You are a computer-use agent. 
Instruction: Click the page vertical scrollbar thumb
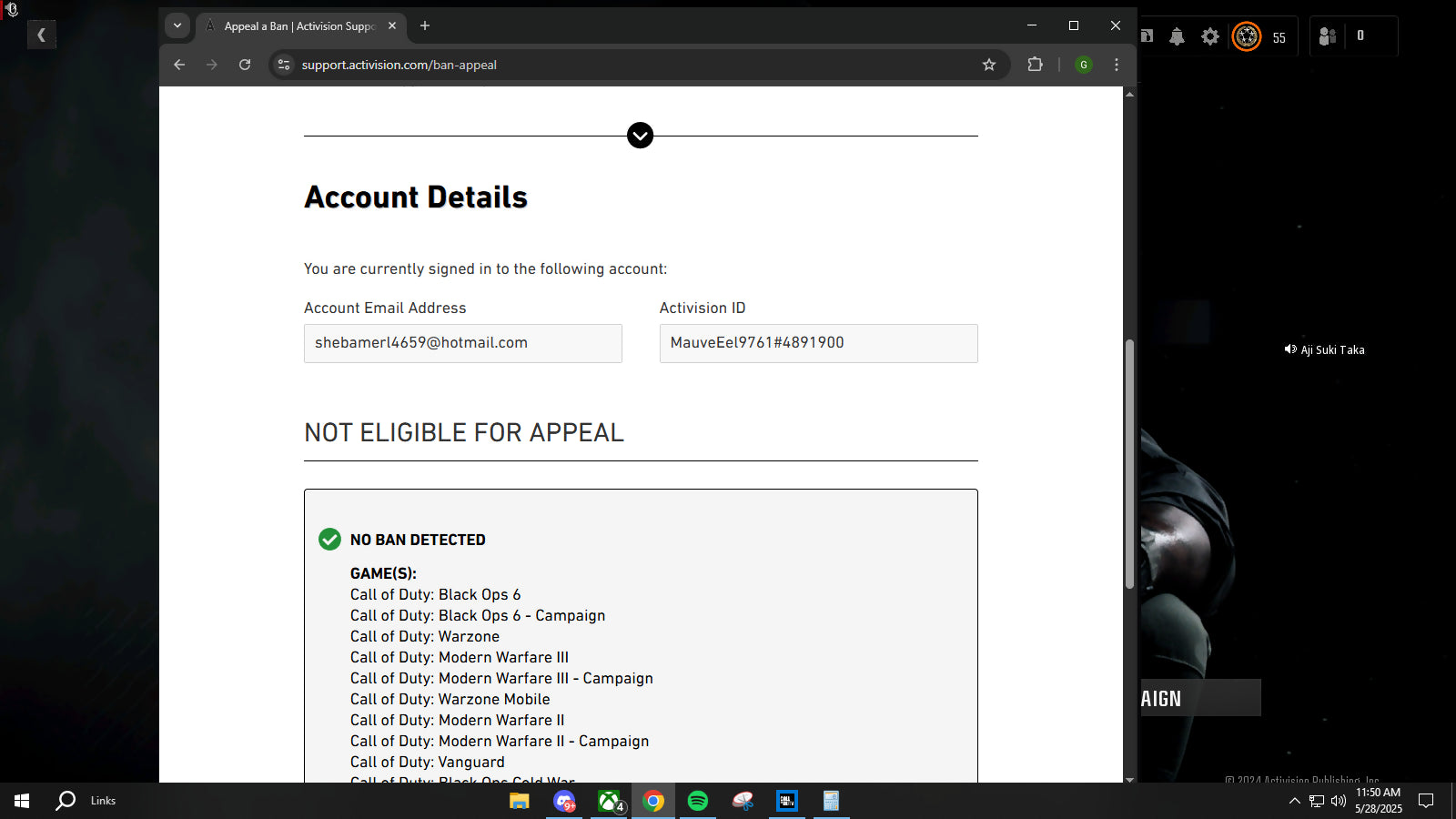tap(1129, 464)
